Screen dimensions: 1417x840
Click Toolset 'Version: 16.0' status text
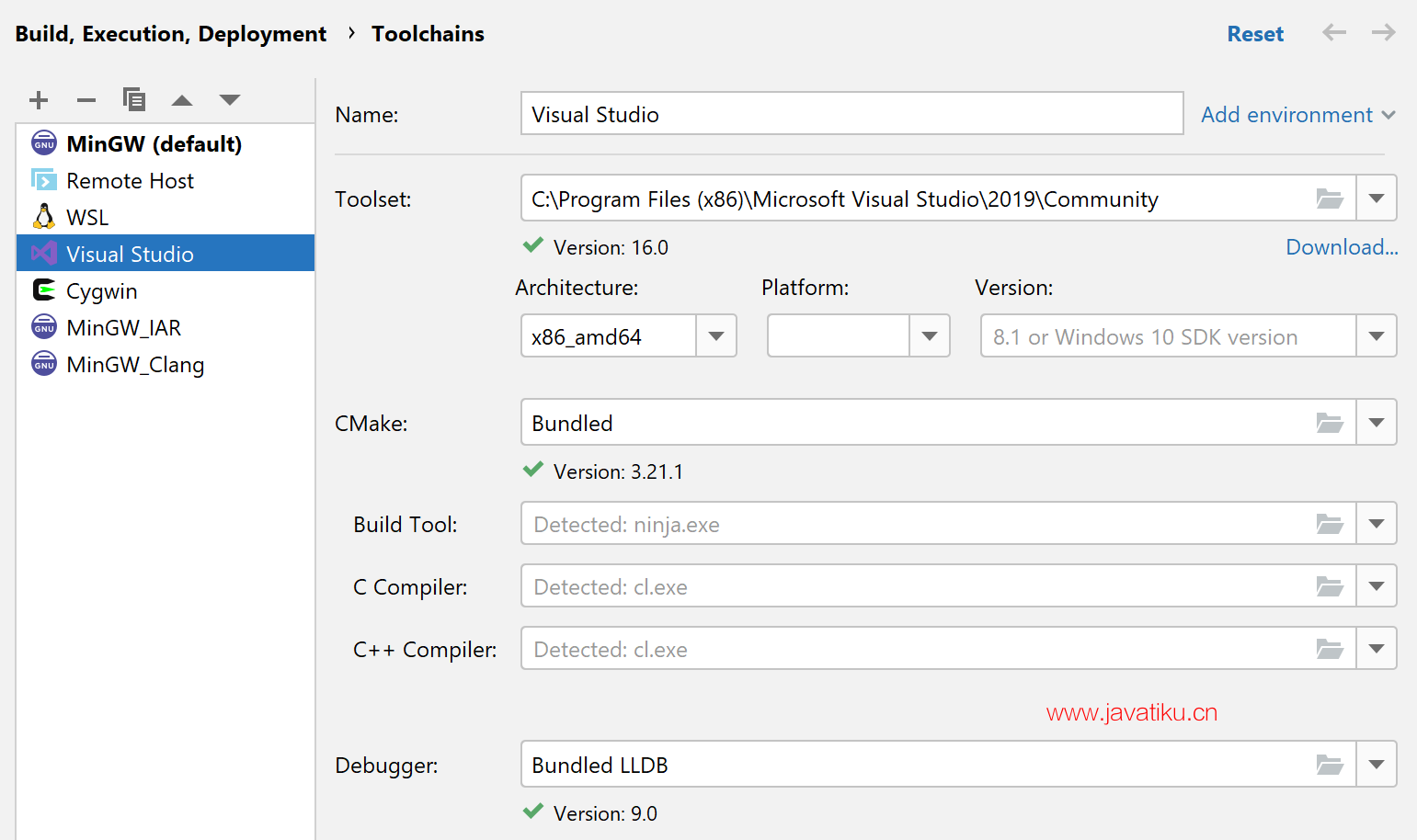coord(611,247)
